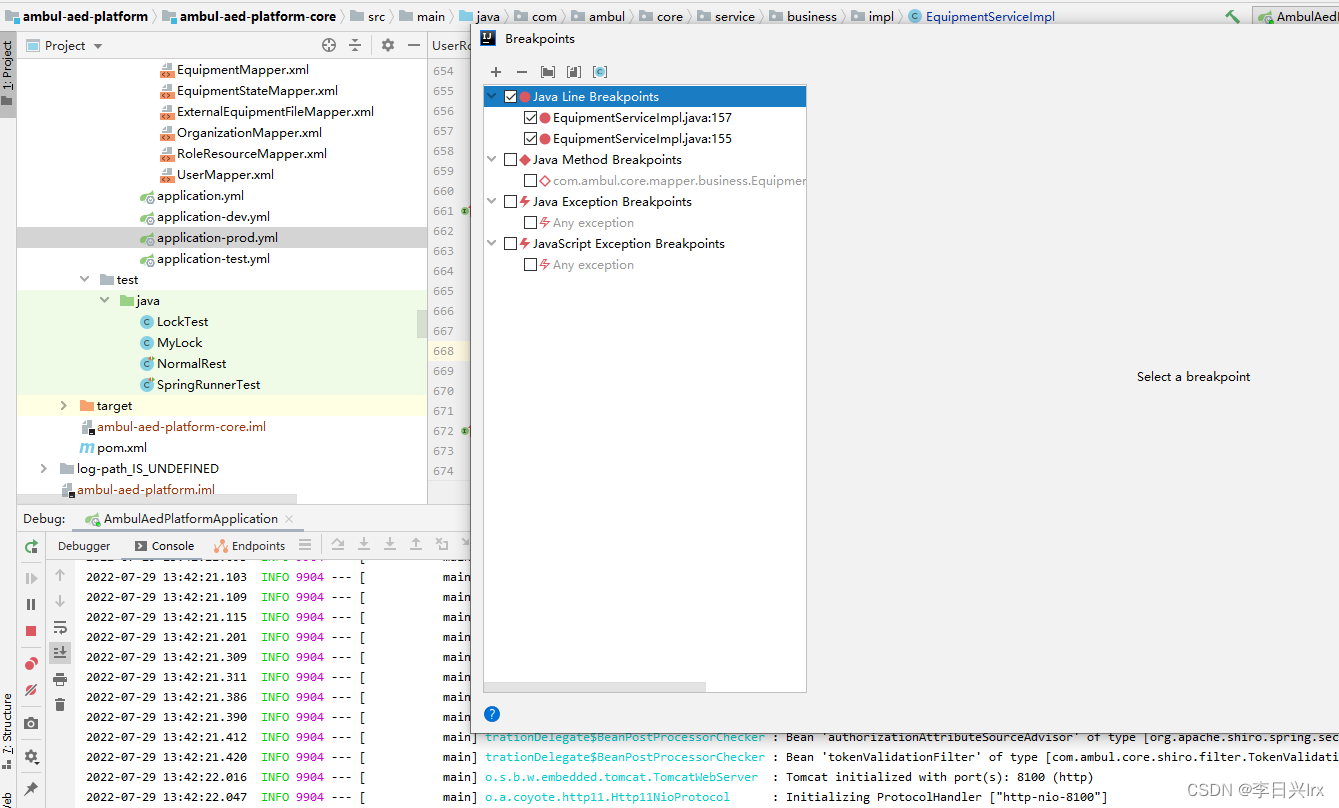The image size is (1339, 808).
Task: Expand log-path_IS_UNDEFINED folder
Action: click(x=44, y=469)
